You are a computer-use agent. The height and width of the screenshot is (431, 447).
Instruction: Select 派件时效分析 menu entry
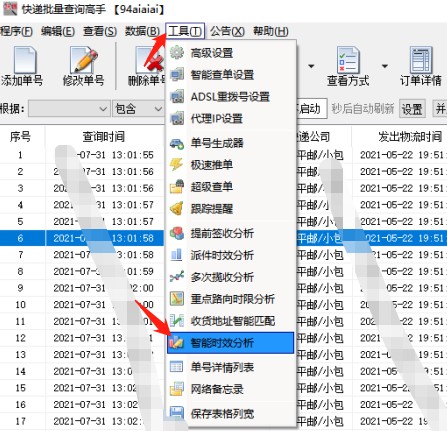tap(230, 255)
